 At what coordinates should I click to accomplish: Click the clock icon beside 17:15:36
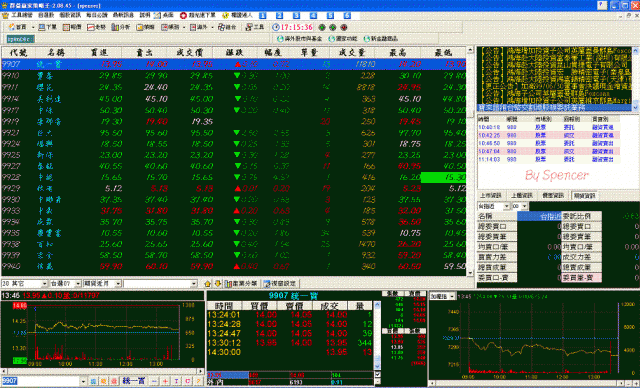coord(276,27)
